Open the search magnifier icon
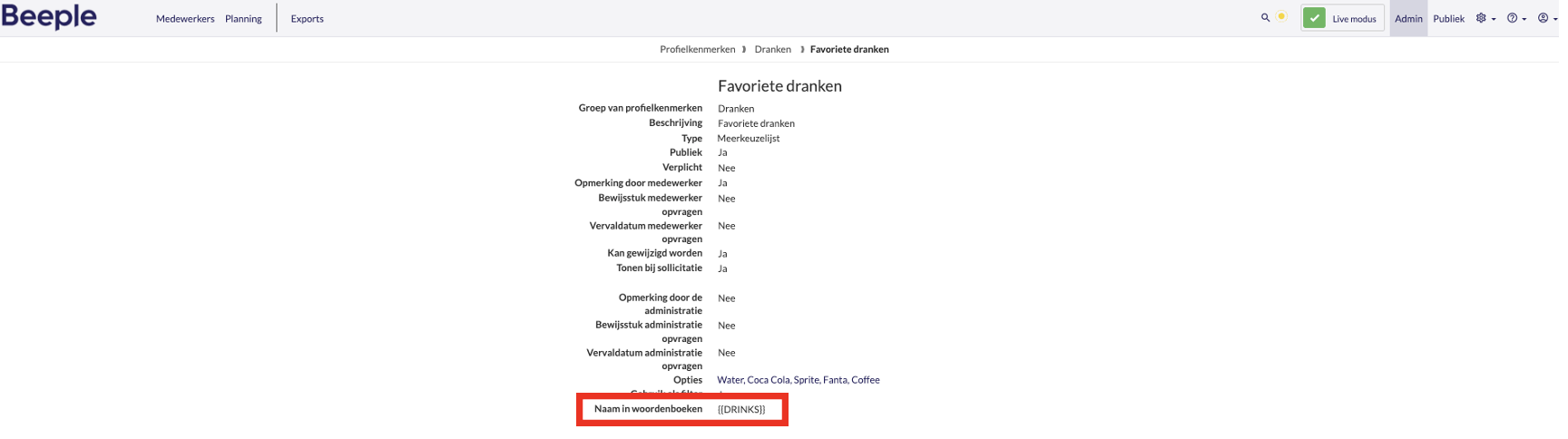Screen dimensions: 1568x439 point(1265,17)
